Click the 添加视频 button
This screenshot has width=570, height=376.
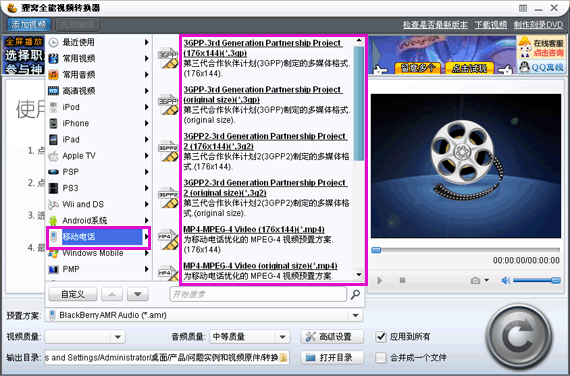point(29,25)
